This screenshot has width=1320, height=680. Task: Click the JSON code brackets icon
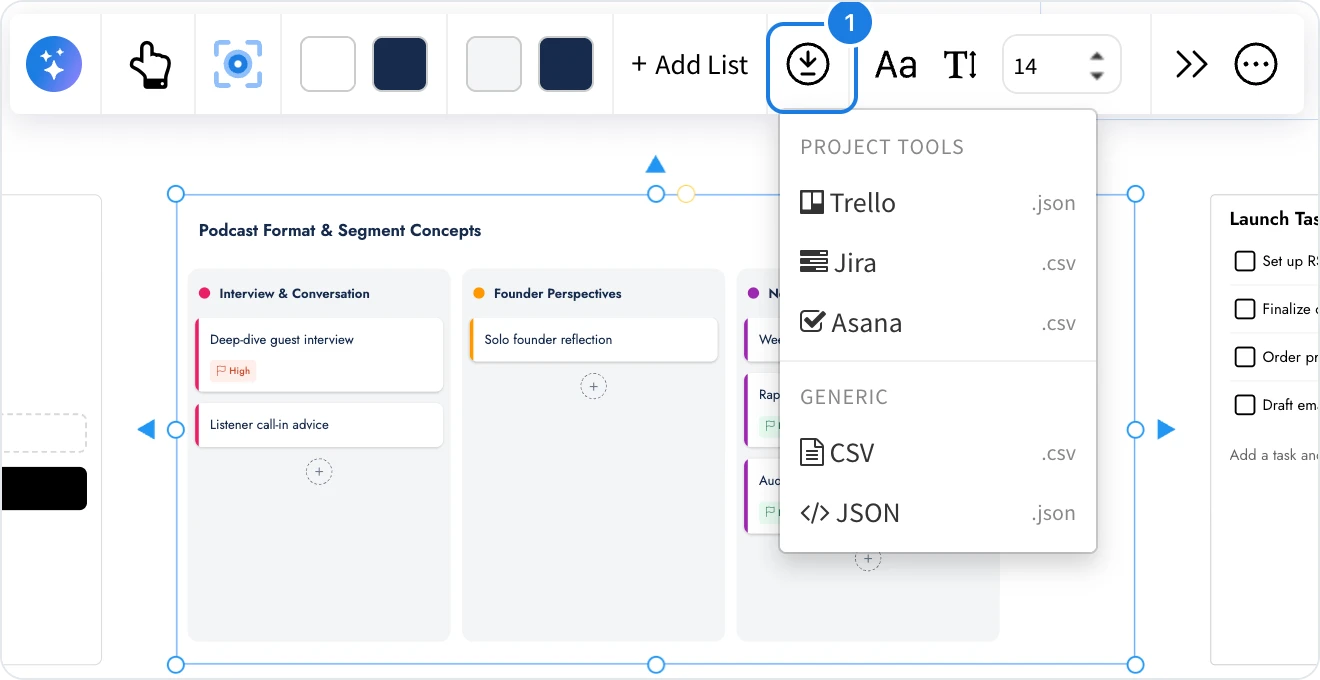(815, 513)
